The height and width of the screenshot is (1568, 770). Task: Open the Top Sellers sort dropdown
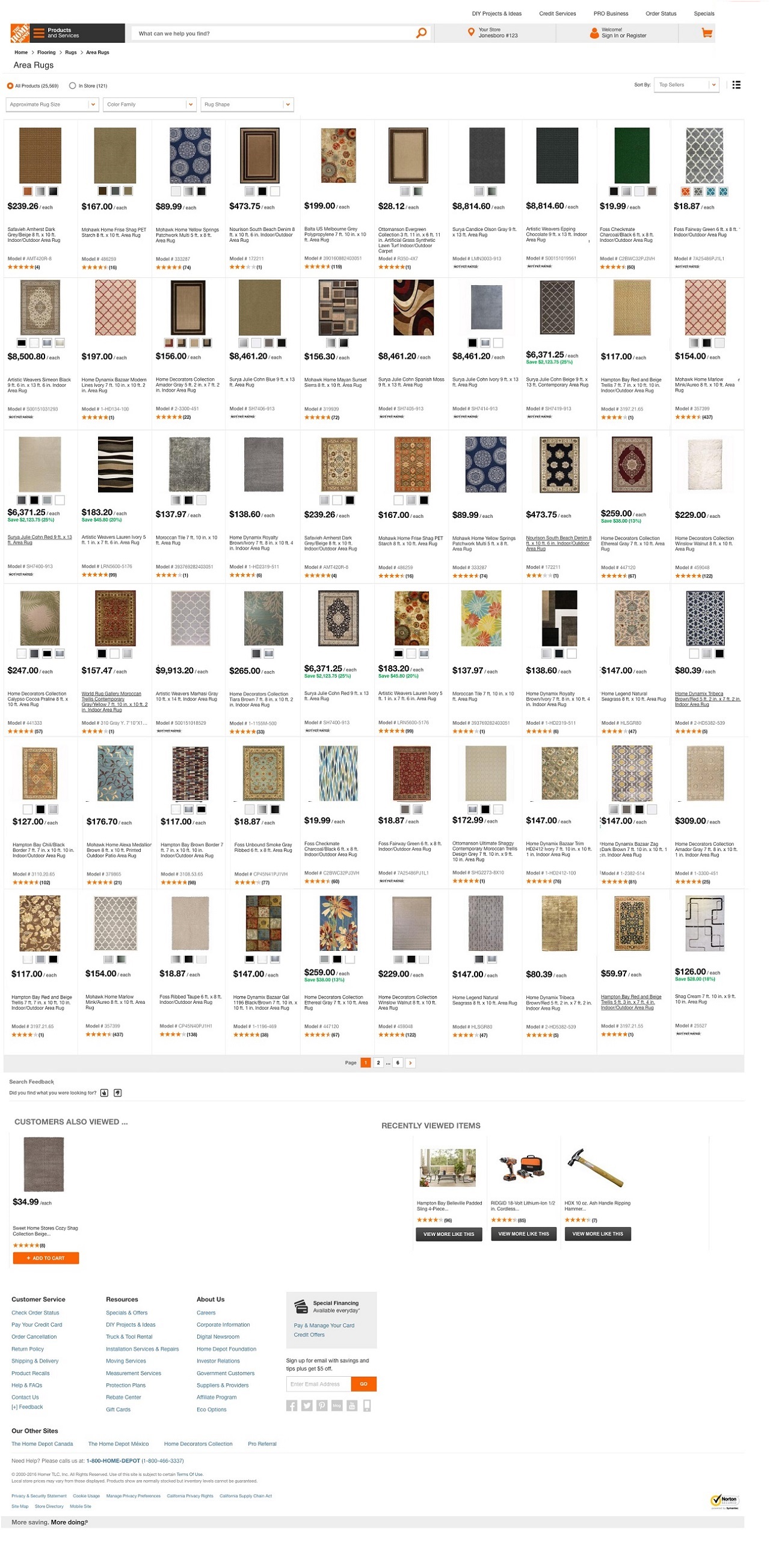(687, 85)
